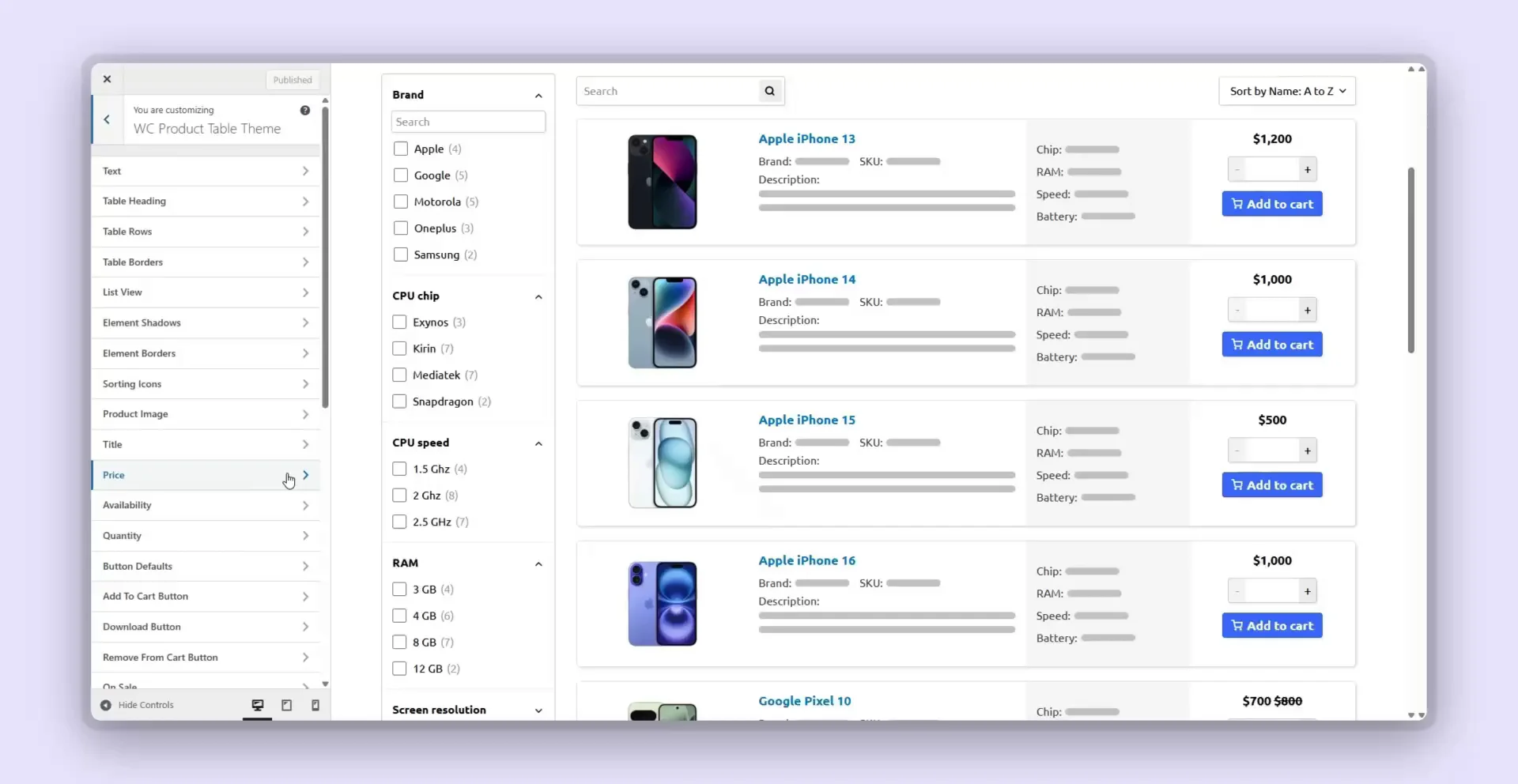Tick the Oneplus brand checkbox
This screenshot has width=1518, height=784.
401,228
